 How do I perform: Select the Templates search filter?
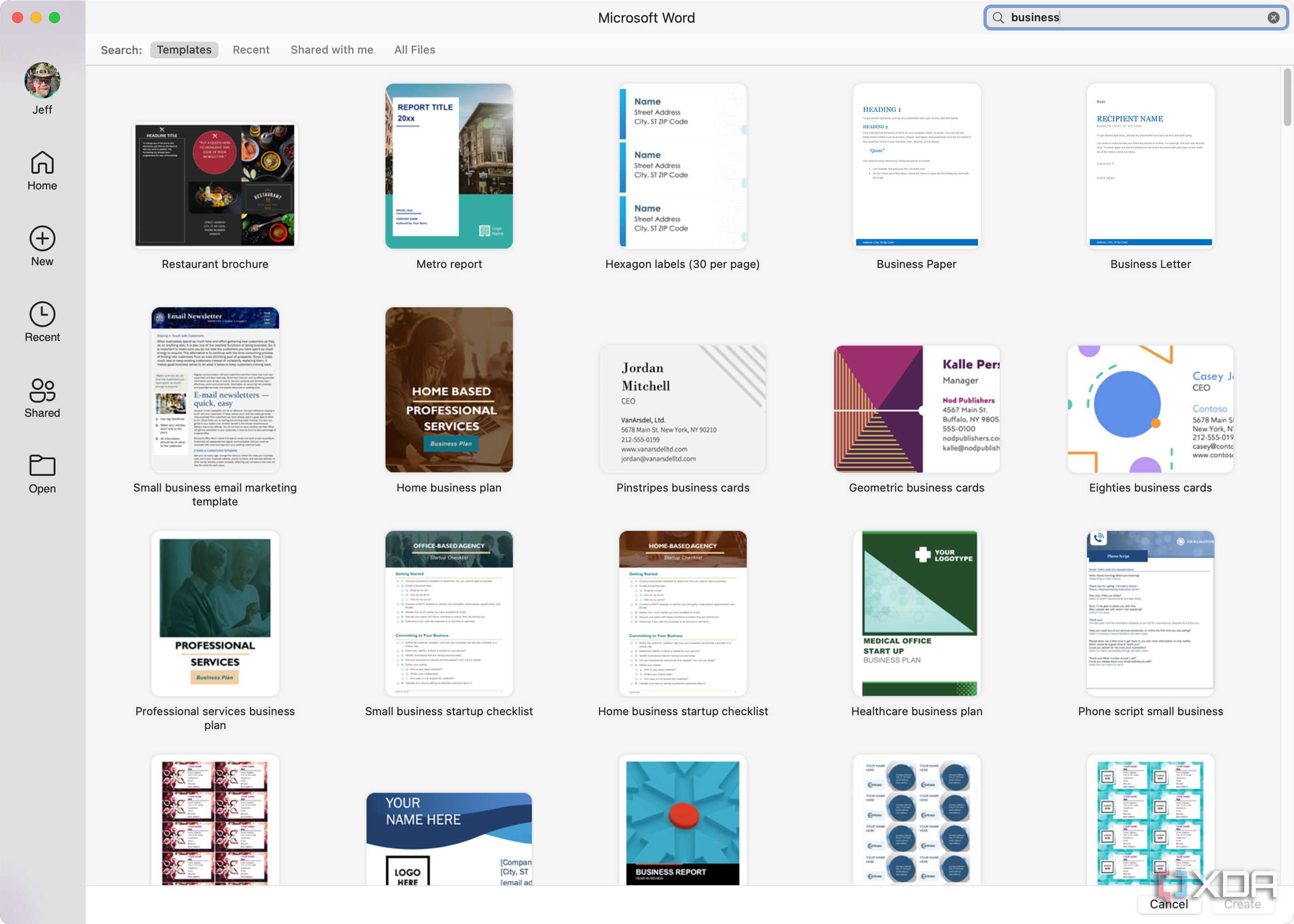184,49
